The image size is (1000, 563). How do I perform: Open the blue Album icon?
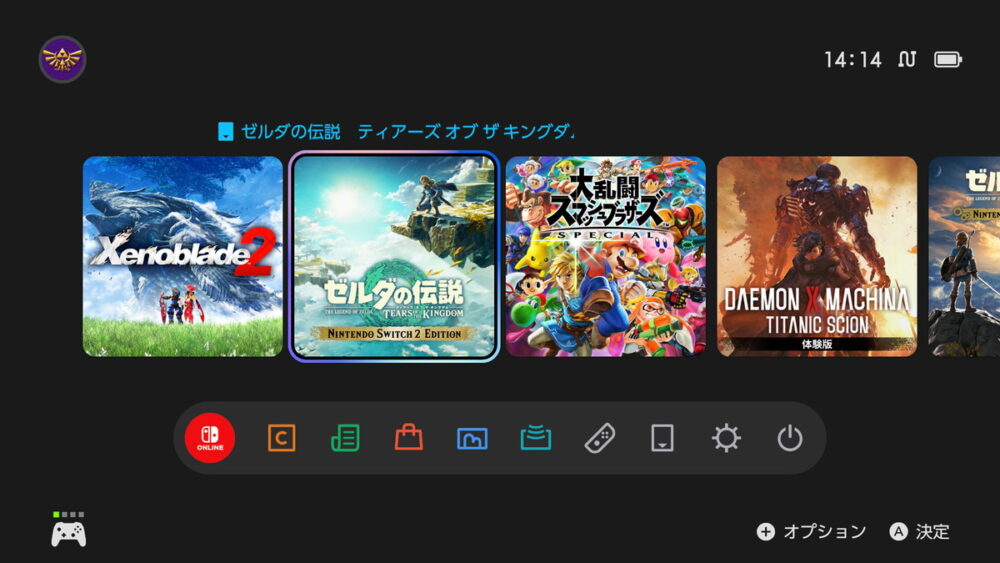[472, 438]
